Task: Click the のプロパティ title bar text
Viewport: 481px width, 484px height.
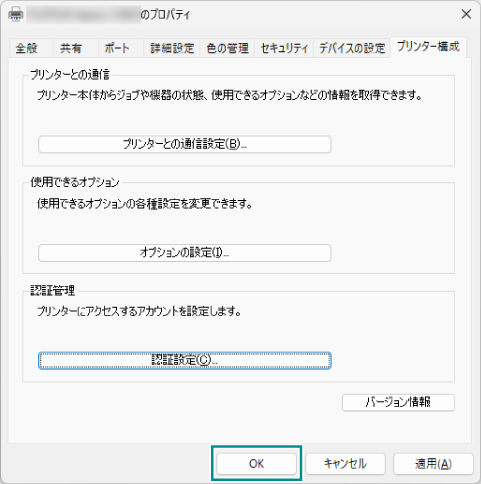Action: click(x=165, y=15)
